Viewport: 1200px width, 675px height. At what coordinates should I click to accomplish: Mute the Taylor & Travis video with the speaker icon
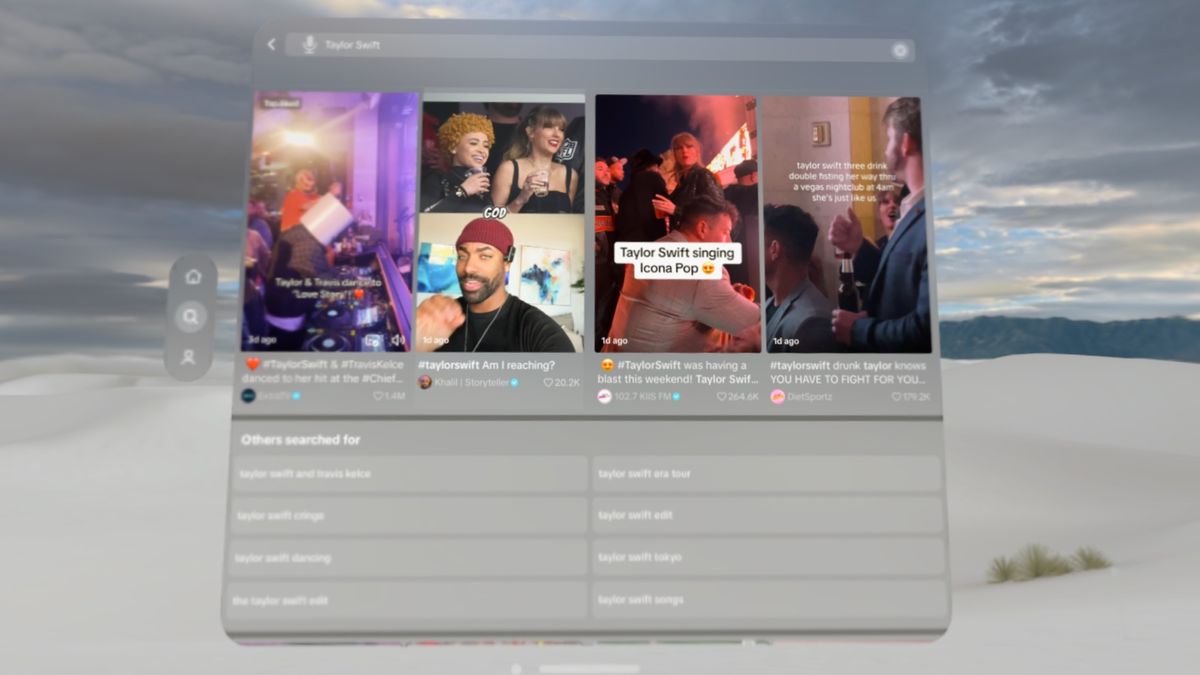point(399,340)
